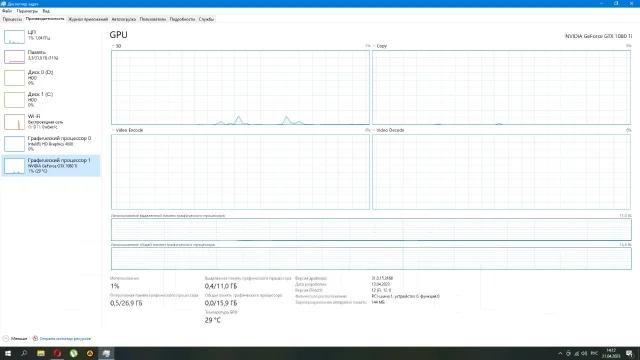Click the 0,5/26,9 ГБ GPU memory value
Image resolution: width=640 pixels, height=360 pixels.
[126, 303]
